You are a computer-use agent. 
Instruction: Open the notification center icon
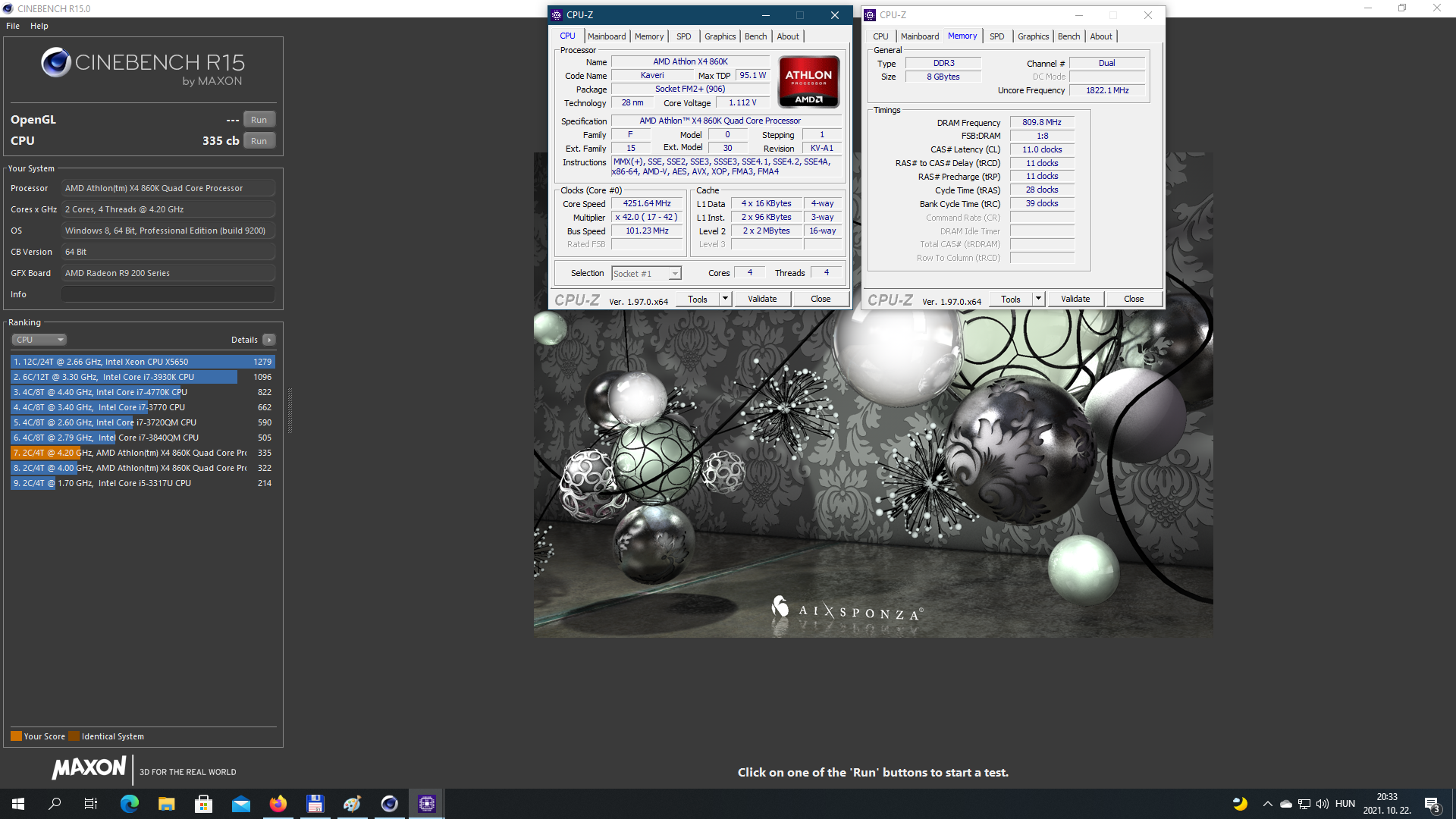[1432, 805]
